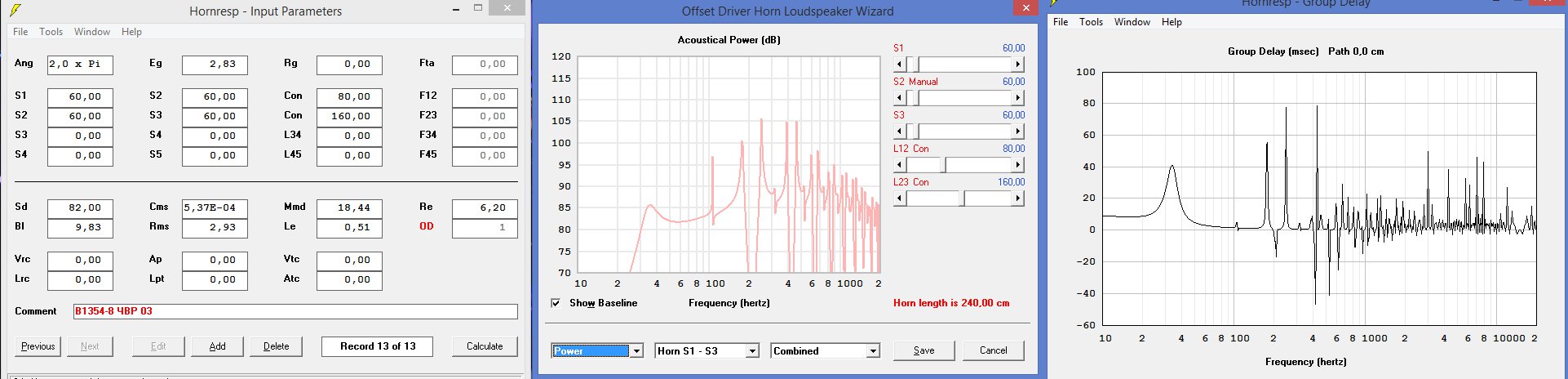Click the Bl field showing 9,83
The height and width of the screenshot is (379, 1568).
[80, 228]
